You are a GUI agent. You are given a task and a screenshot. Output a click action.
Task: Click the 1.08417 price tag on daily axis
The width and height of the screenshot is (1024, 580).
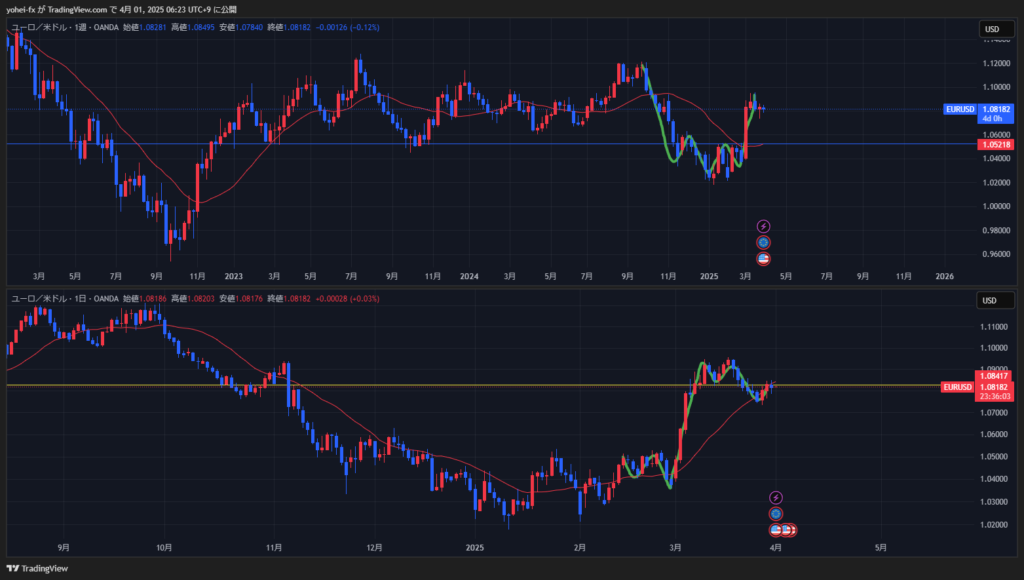point(996,376)
